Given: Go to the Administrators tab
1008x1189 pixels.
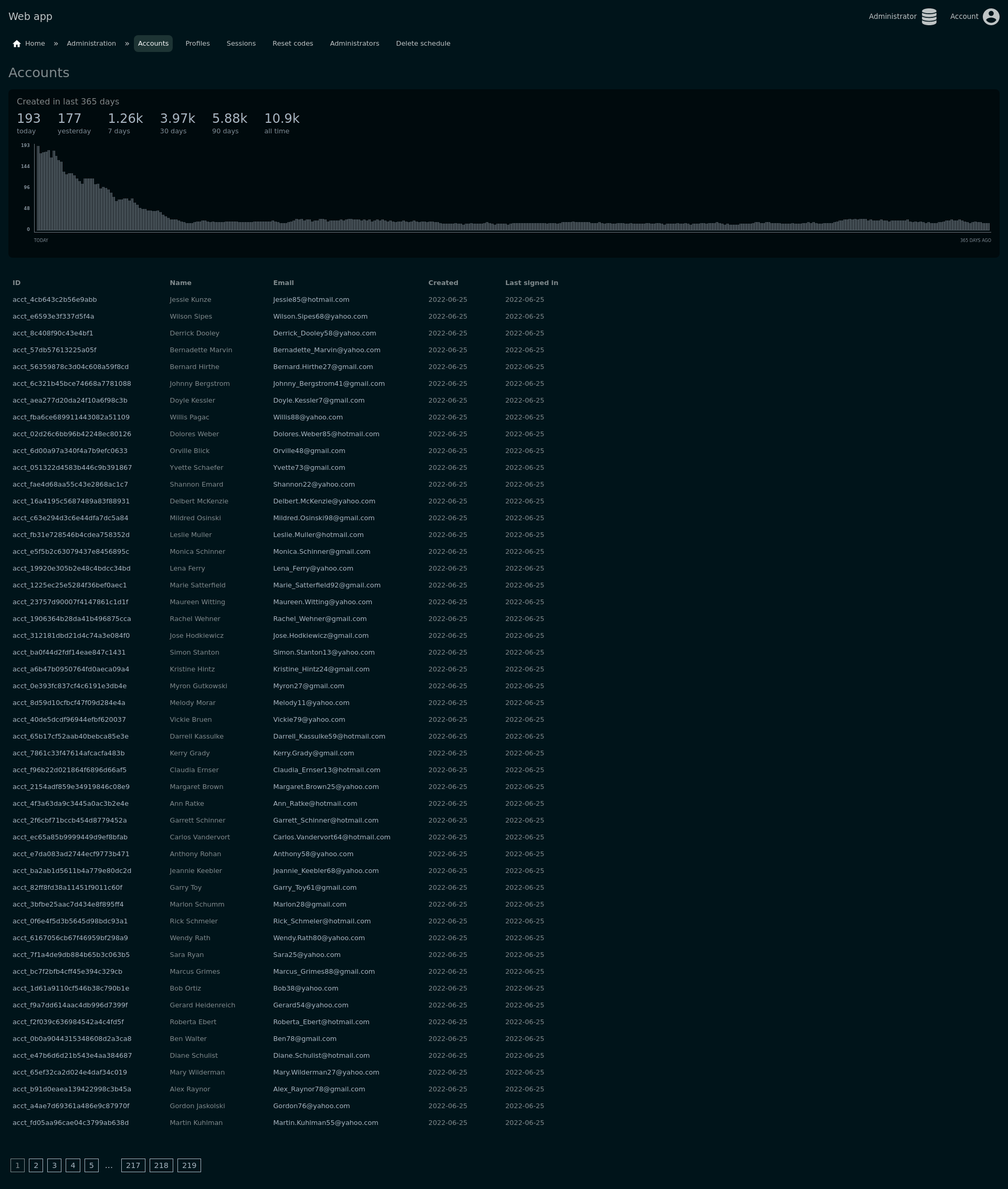Looking at the screenshot, I should (354, 44).
